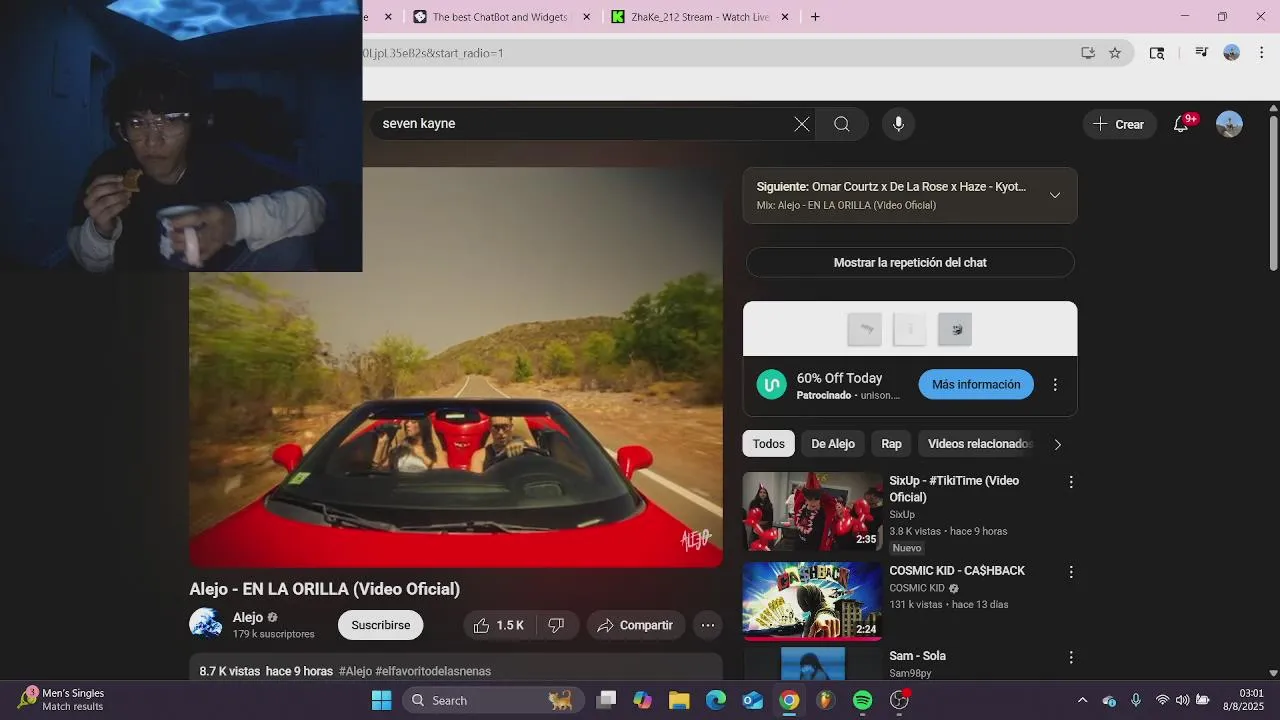Open Chrome profile avatar
1280x720 pixels.
1232,53
